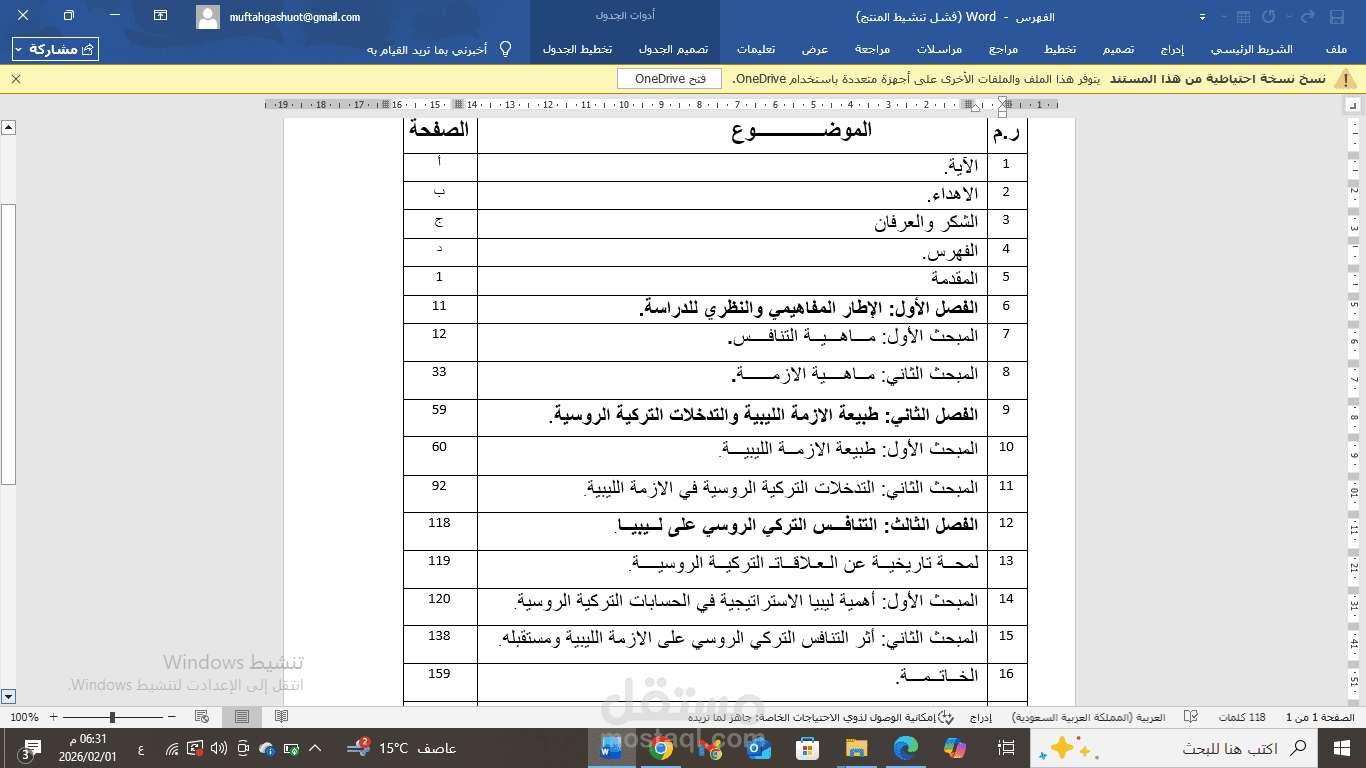
Task: Open the notification center icon
Action: coord(31,750)
